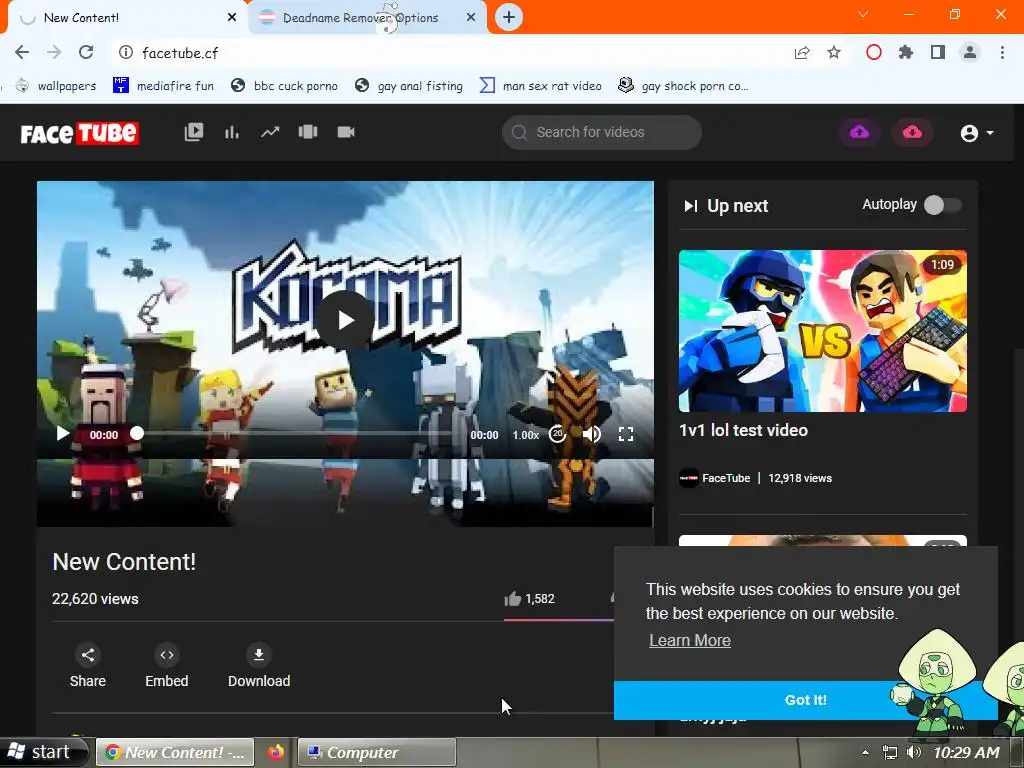The height and width of the screenshot is (768, 1024).
Task: Click the Download button
Action: [x=259, y=666]
